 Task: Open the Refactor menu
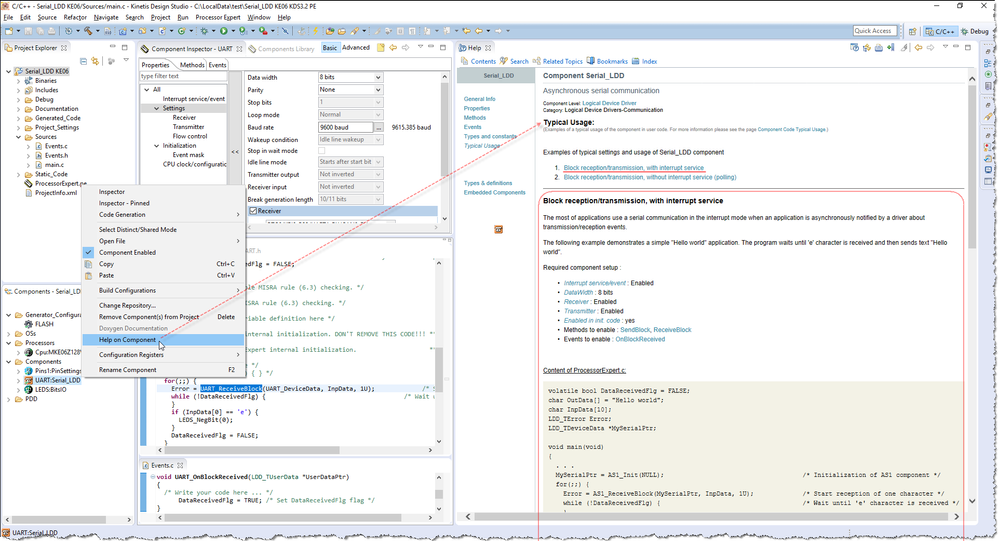75,17
